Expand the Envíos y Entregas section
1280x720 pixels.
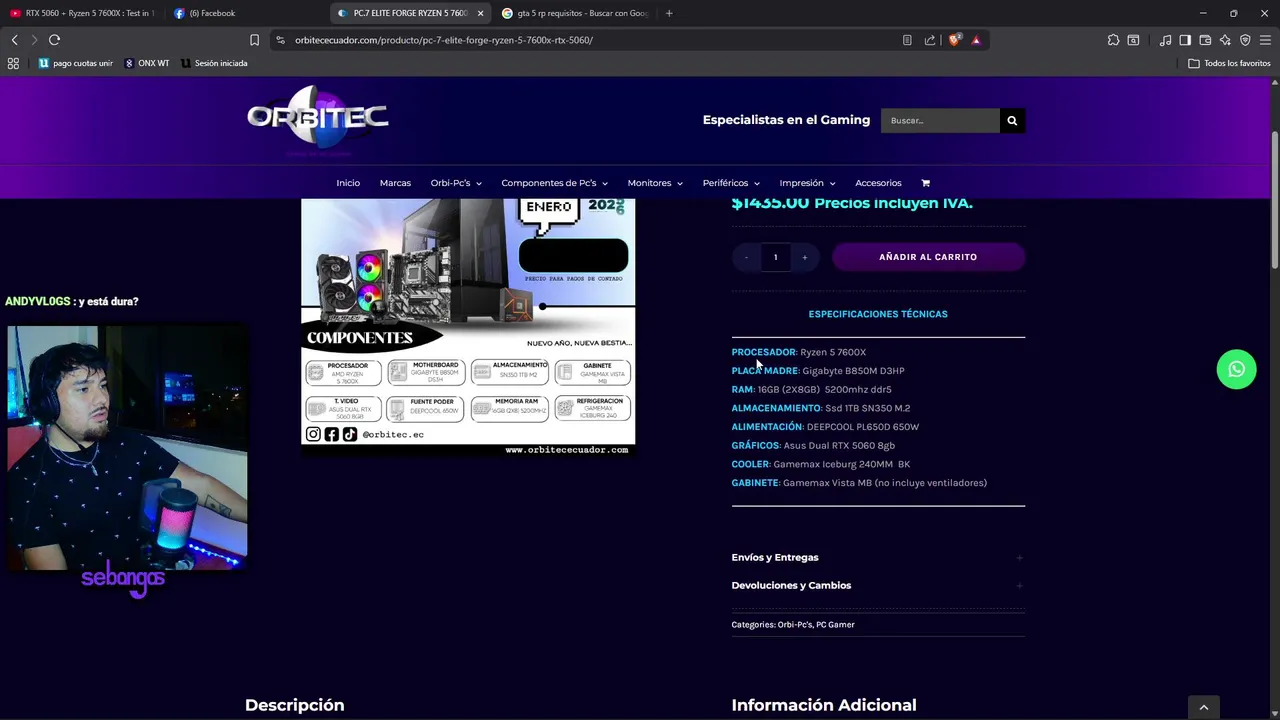point(878,557)
